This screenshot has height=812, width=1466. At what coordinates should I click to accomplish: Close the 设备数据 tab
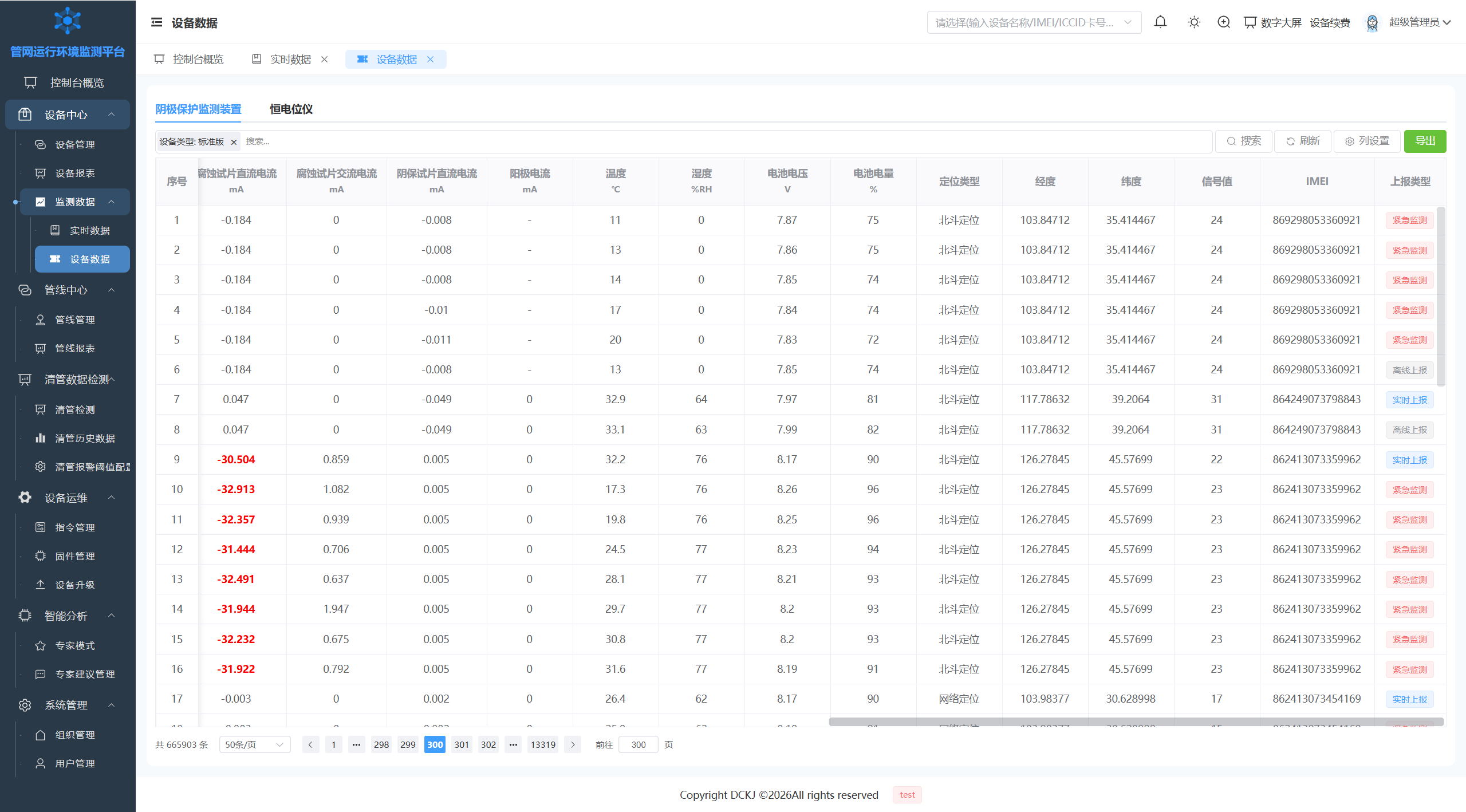click(x=430, y=60)
